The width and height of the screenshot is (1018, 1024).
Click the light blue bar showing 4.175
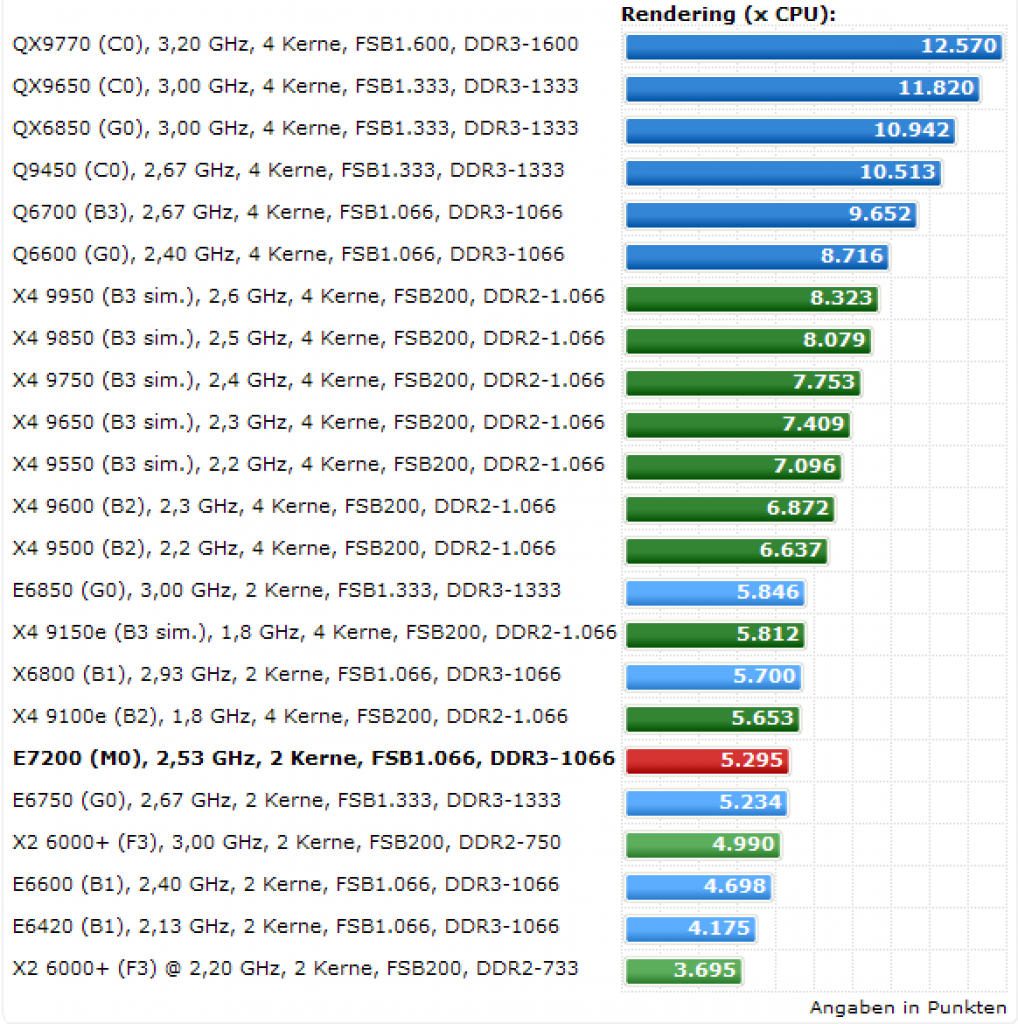click(x=691, y=929)
